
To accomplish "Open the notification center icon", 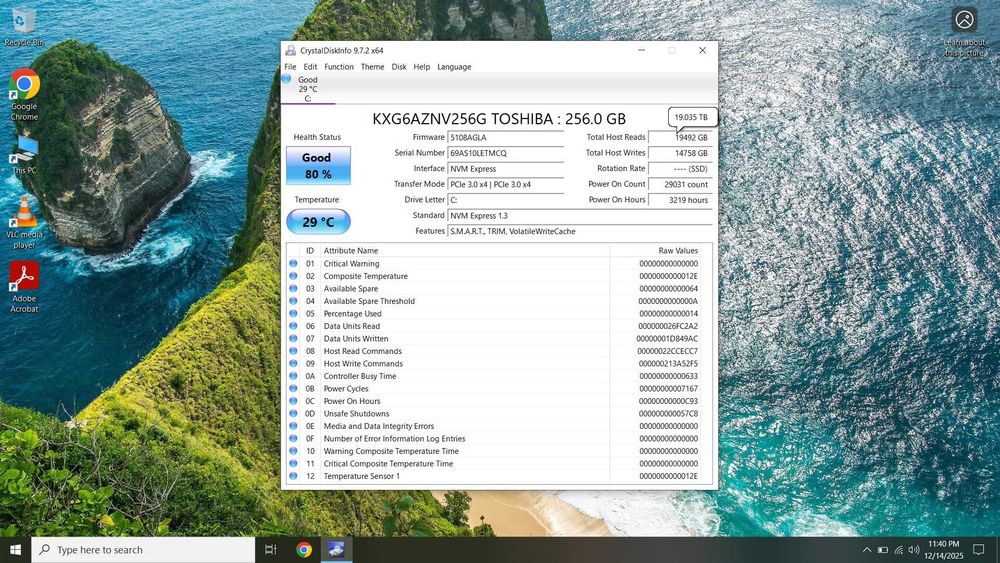I will pos(978,550).
